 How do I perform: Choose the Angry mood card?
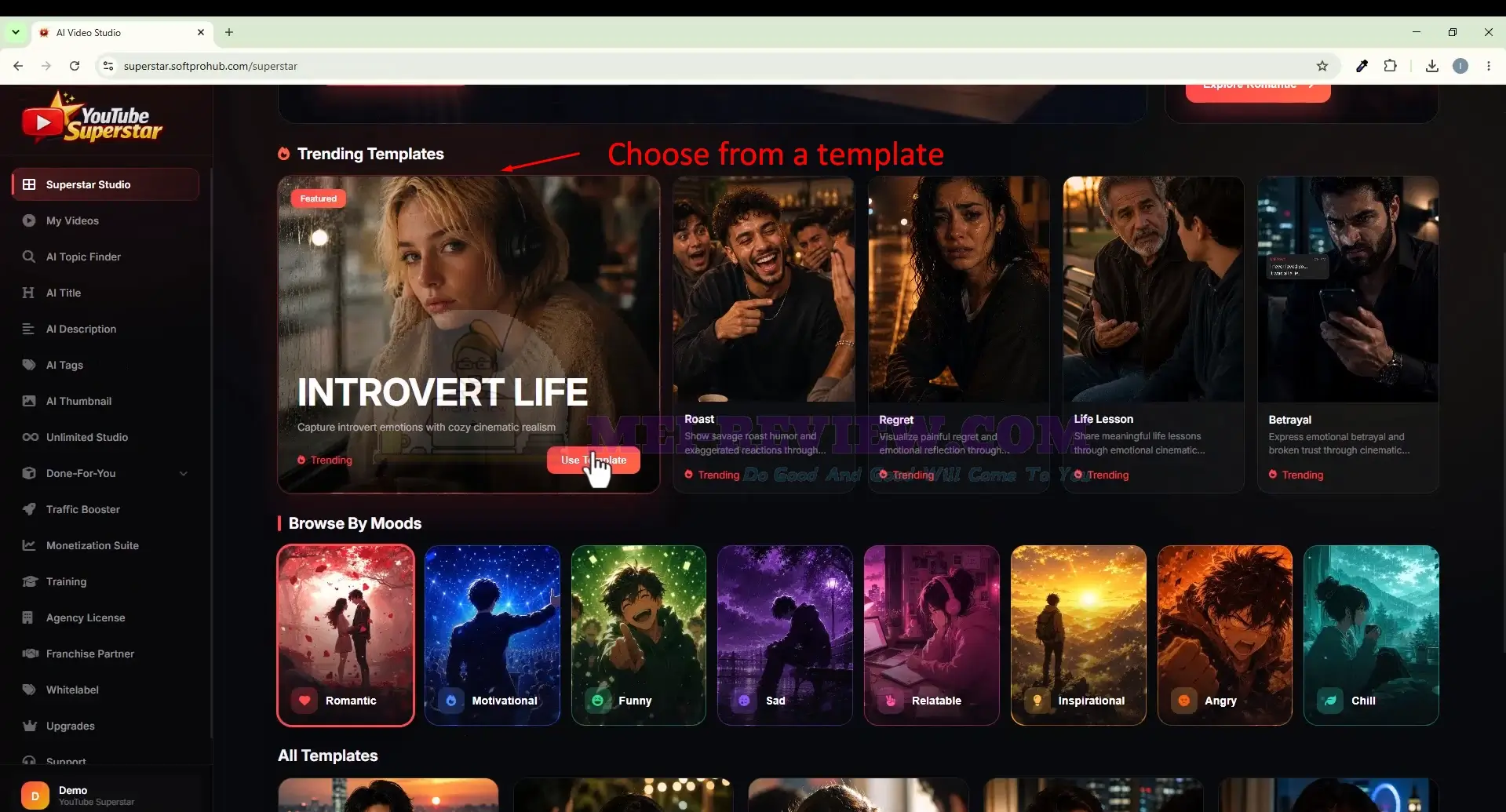(x=1225, y=635)
